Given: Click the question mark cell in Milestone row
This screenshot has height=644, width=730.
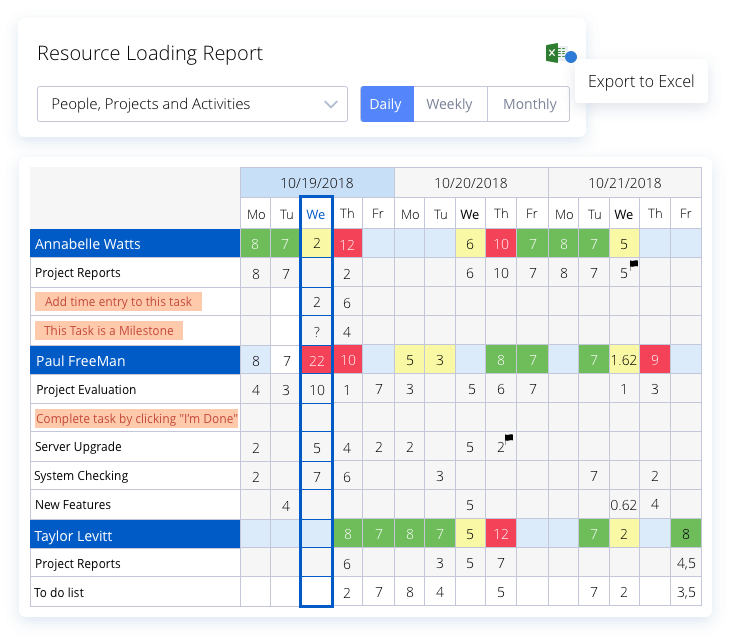Looking at the screenshot, I should (317, 332).
